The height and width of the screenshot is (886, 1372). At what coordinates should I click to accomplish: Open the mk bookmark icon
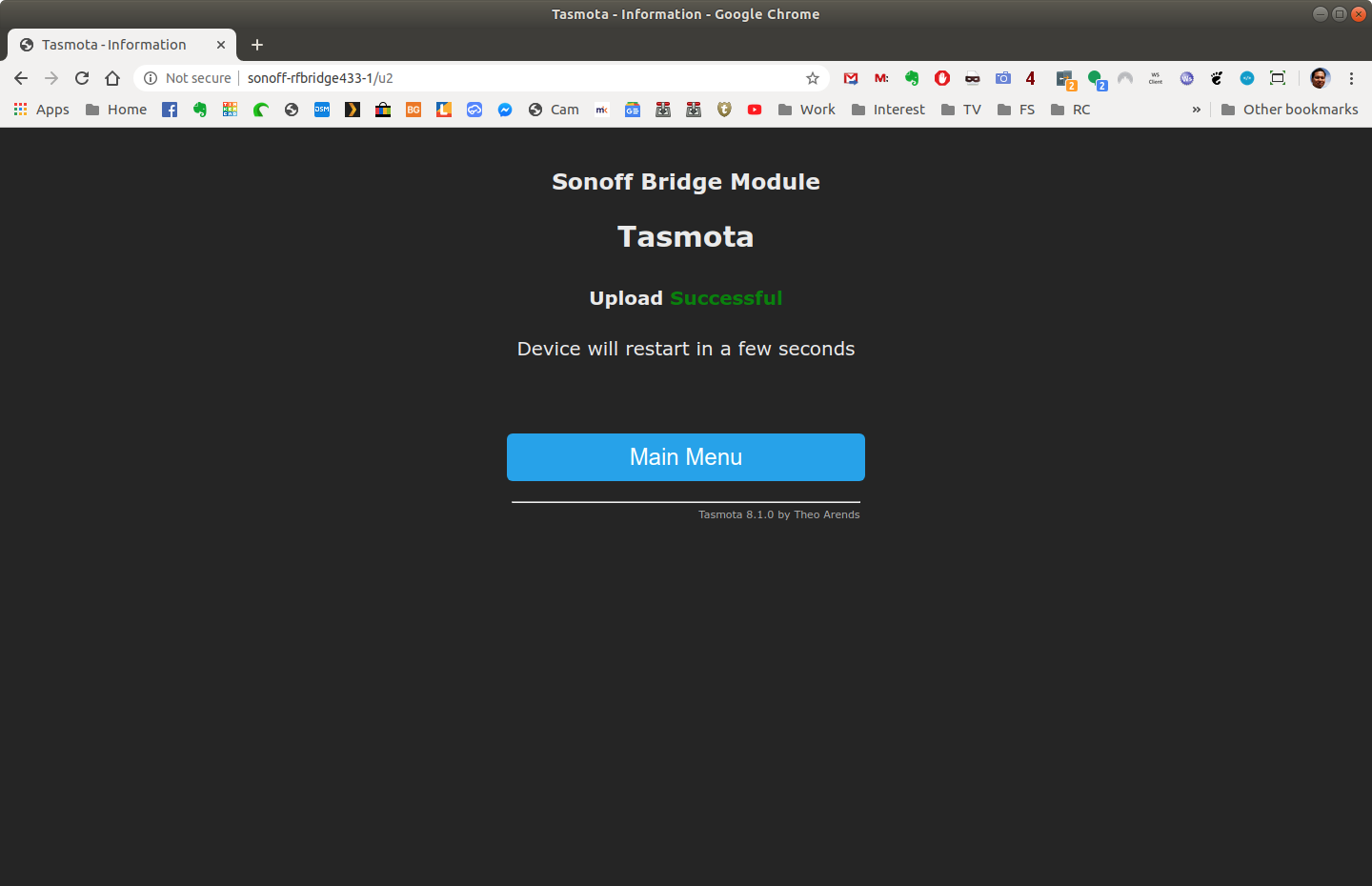(x=602, y=110)
